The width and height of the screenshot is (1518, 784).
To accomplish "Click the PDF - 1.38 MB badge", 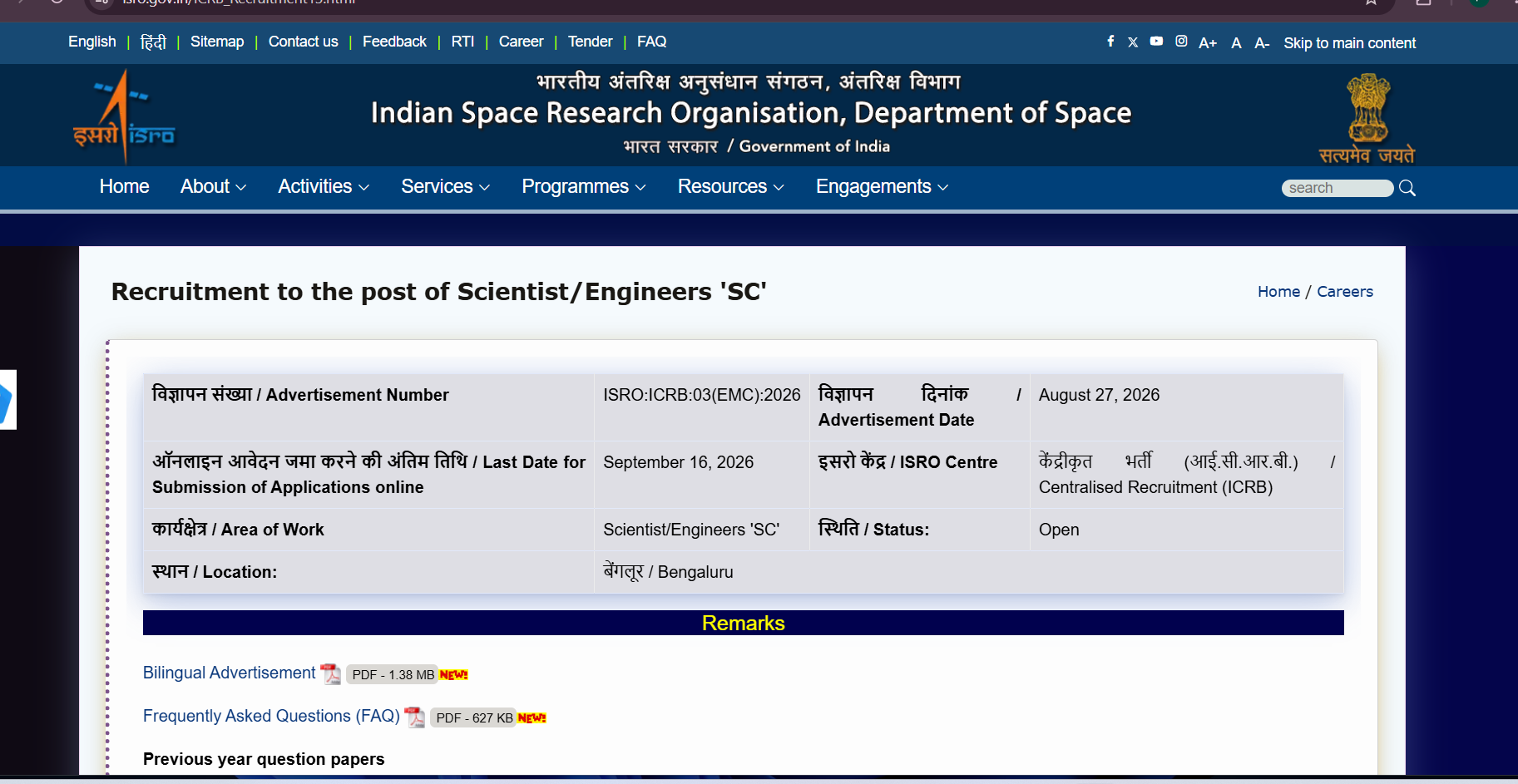I will coord(393,674).
